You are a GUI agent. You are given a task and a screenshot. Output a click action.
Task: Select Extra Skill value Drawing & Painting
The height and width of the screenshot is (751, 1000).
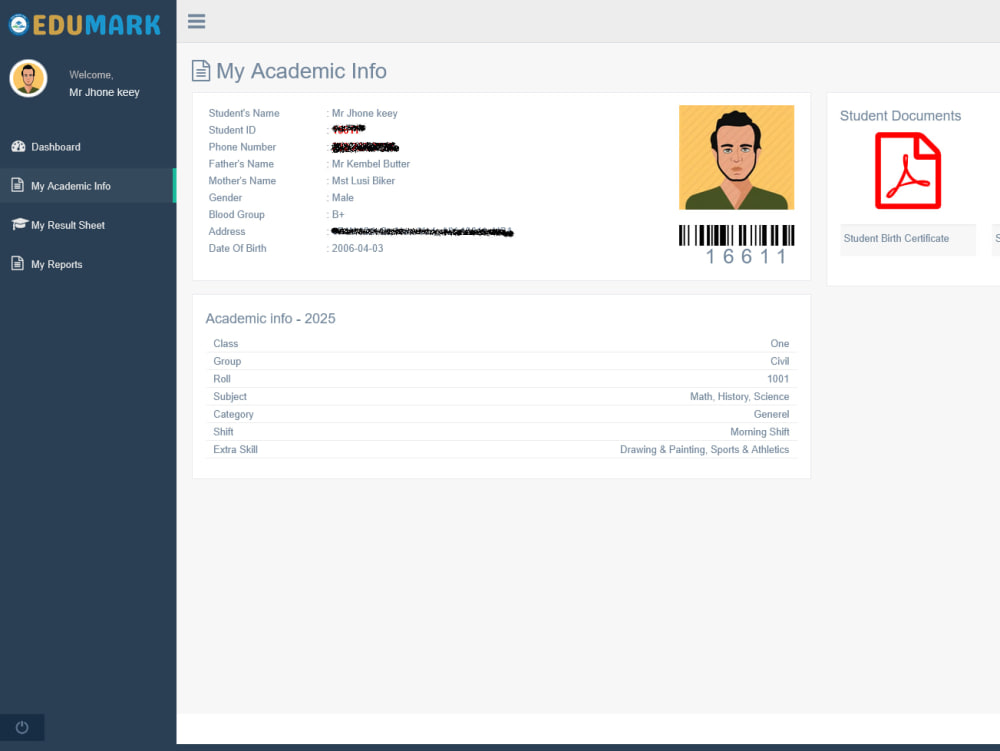662,449
